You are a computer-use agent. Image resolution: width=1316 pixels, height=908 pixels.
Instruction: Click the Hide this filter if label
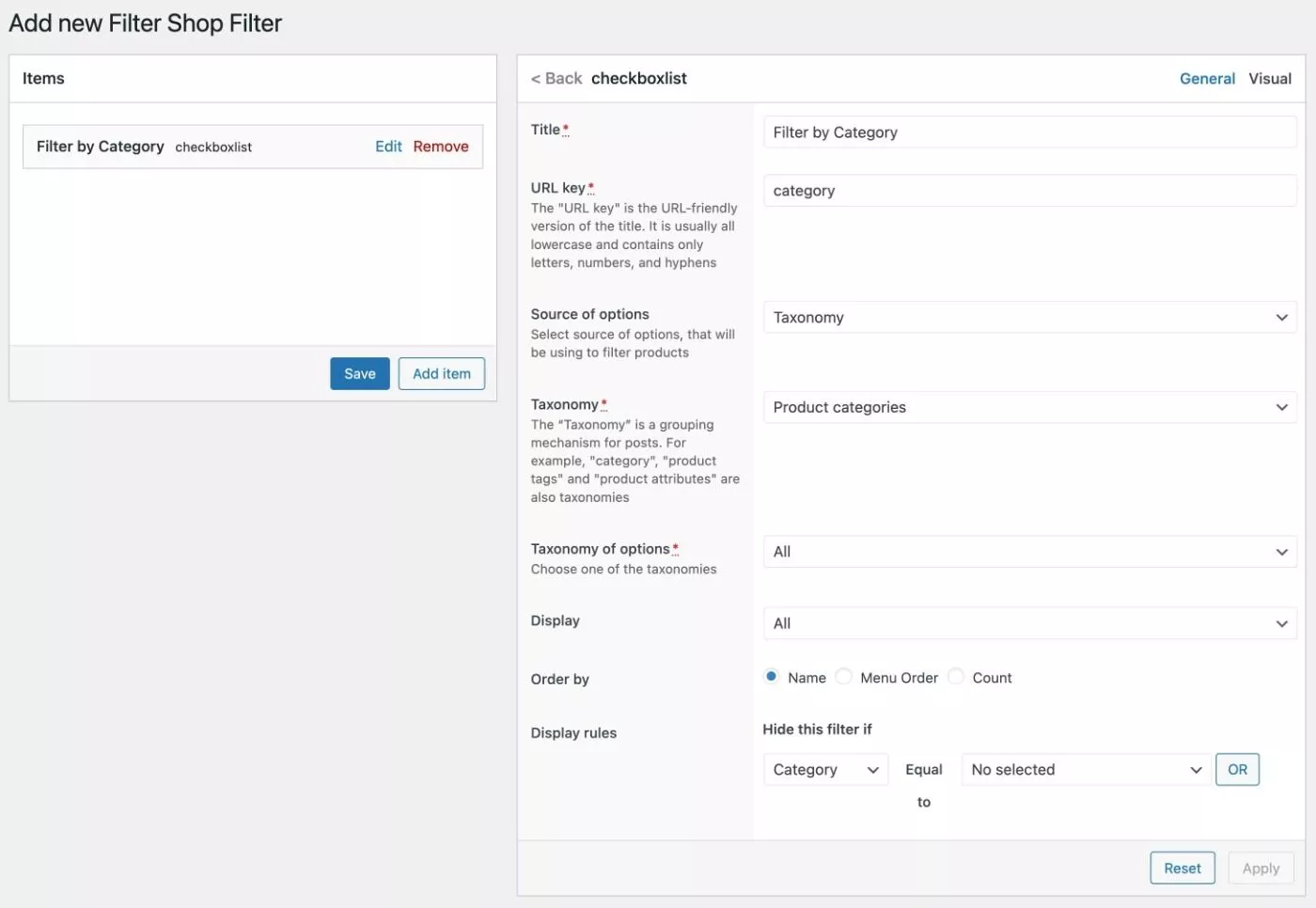[817, 729]
